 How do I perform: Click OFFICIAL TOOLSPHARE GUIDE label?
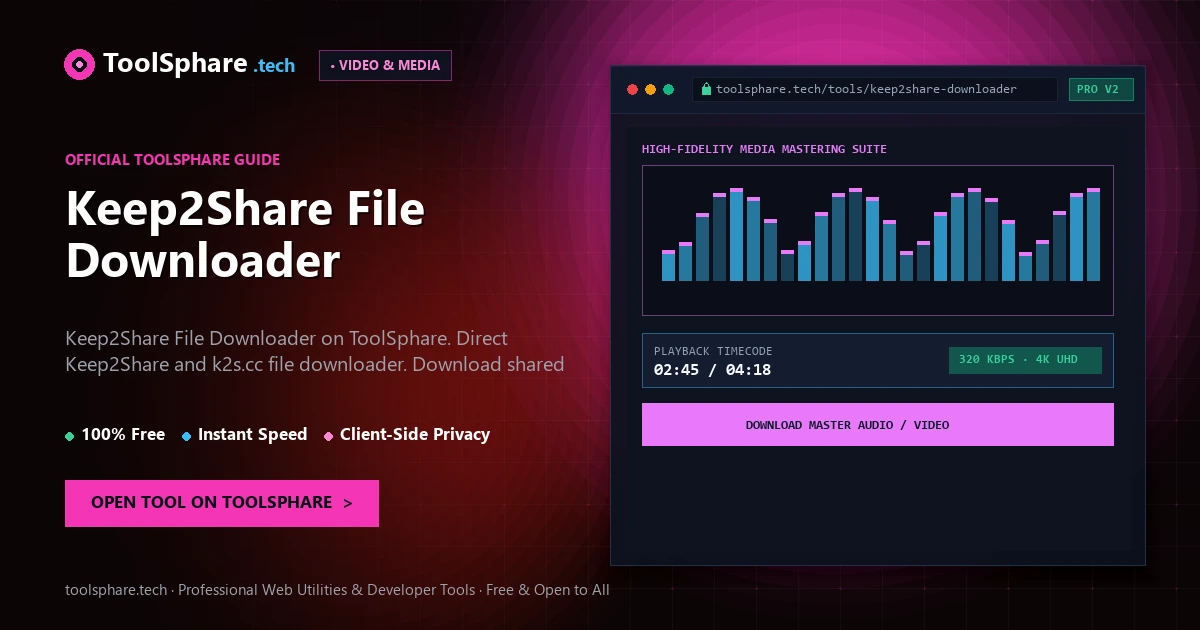172,159
